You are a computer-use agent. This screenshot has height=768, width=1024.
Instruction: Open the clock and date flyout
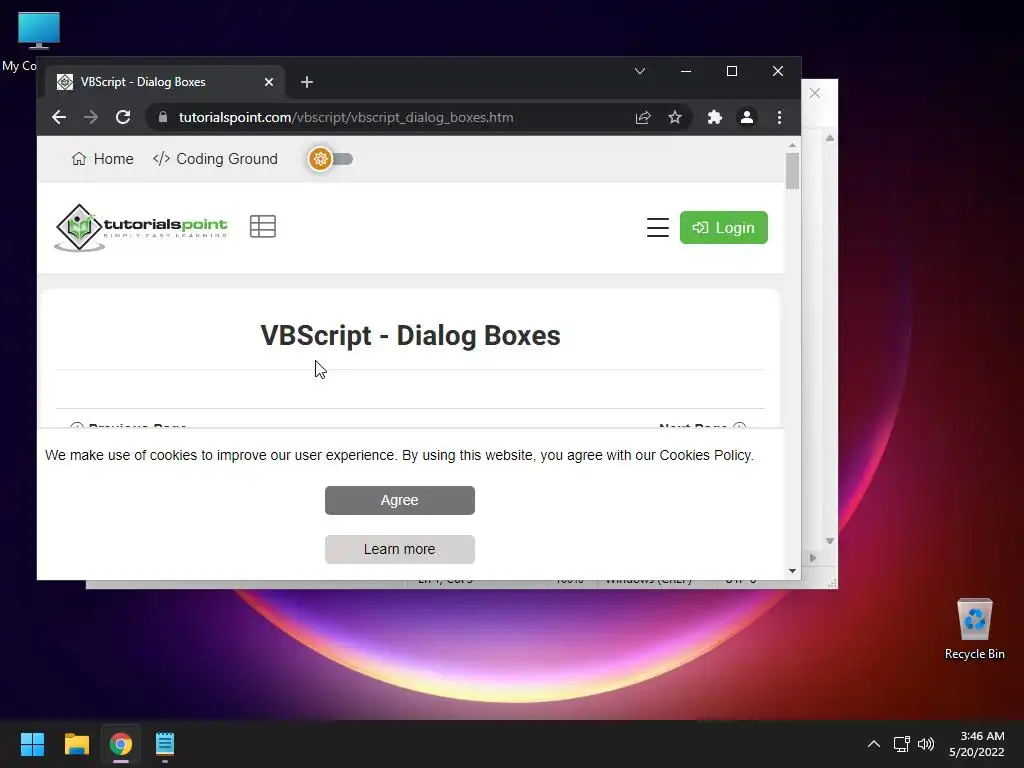pyautogui.click(x=976, y=744)
